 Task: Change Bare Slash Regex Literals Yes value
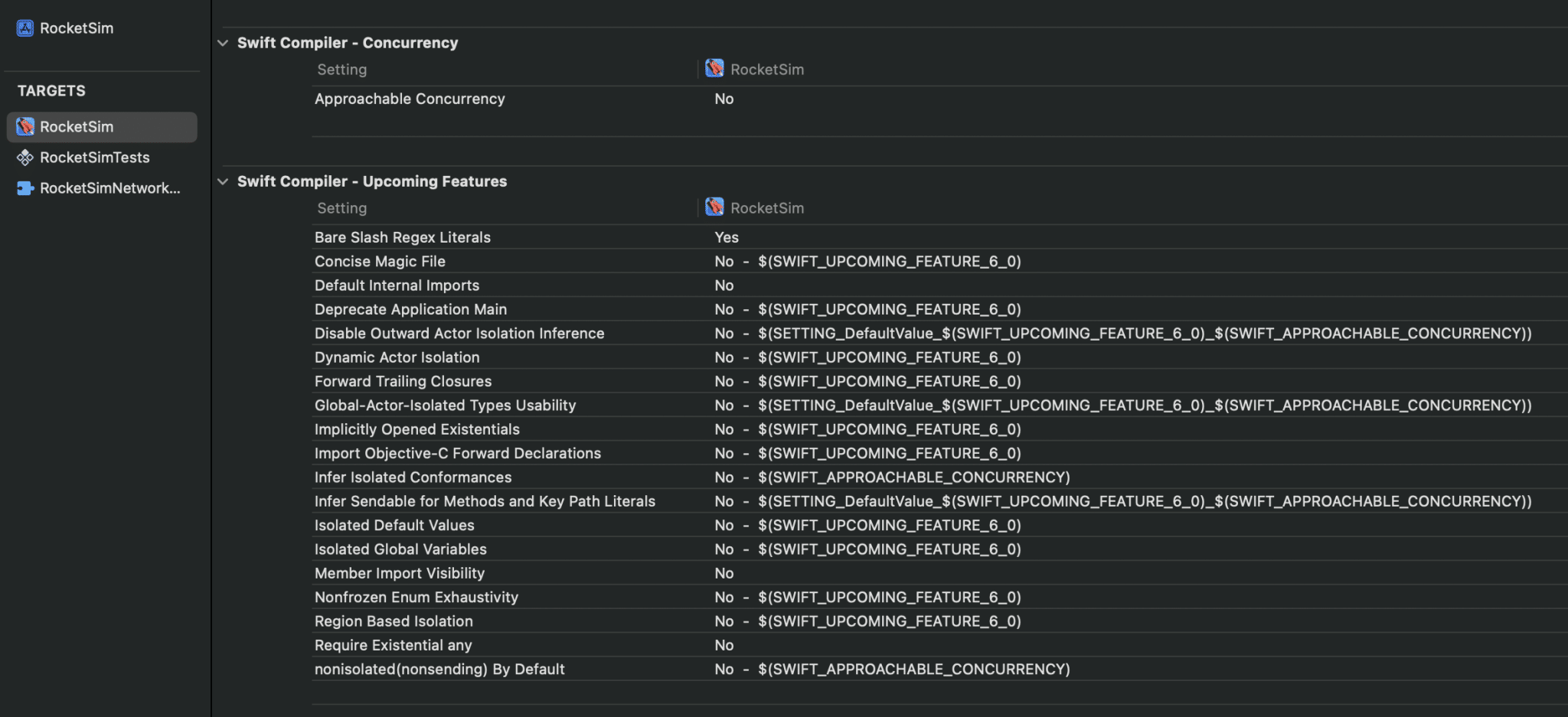(726, 237)
